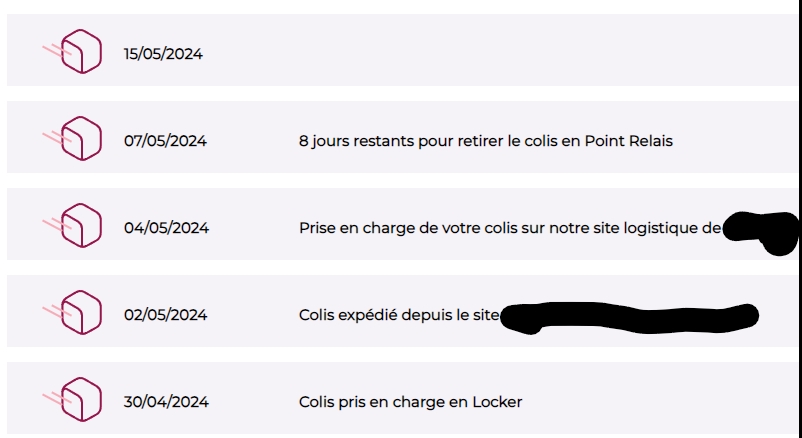Select the 02/05/2024 date label

(165, 315)
